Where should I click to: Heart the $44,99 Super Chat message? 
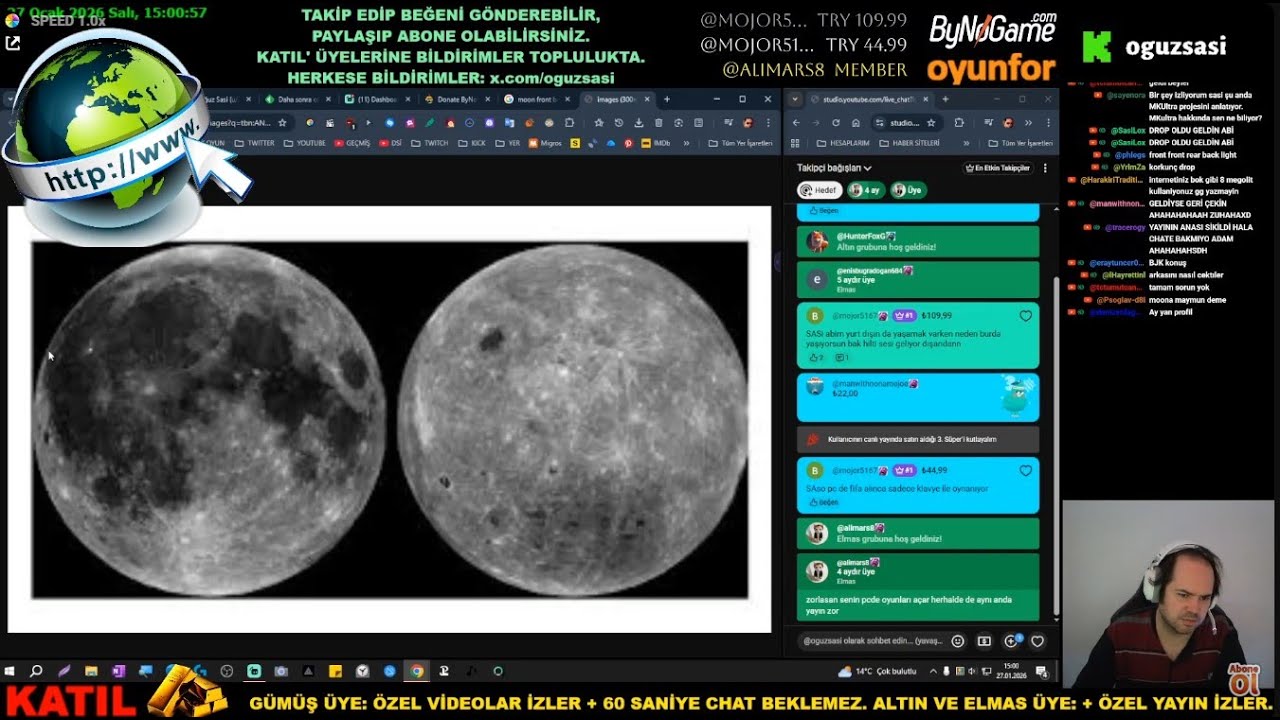tap(1025, 470)
